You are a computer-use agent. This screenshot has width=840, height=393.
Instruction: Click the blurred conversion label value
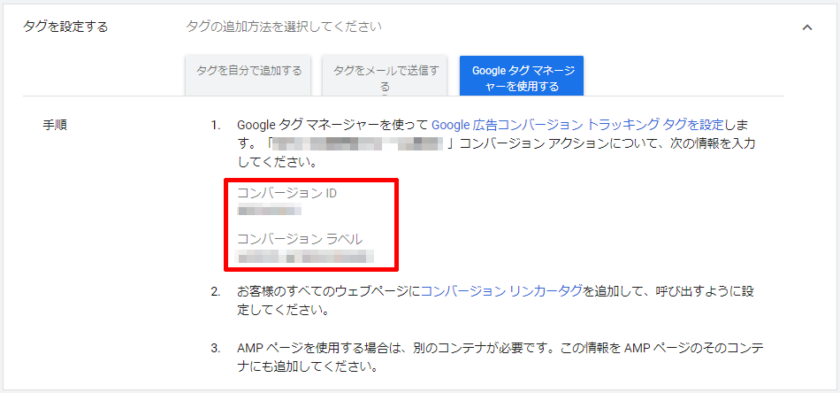pos(306,256)
